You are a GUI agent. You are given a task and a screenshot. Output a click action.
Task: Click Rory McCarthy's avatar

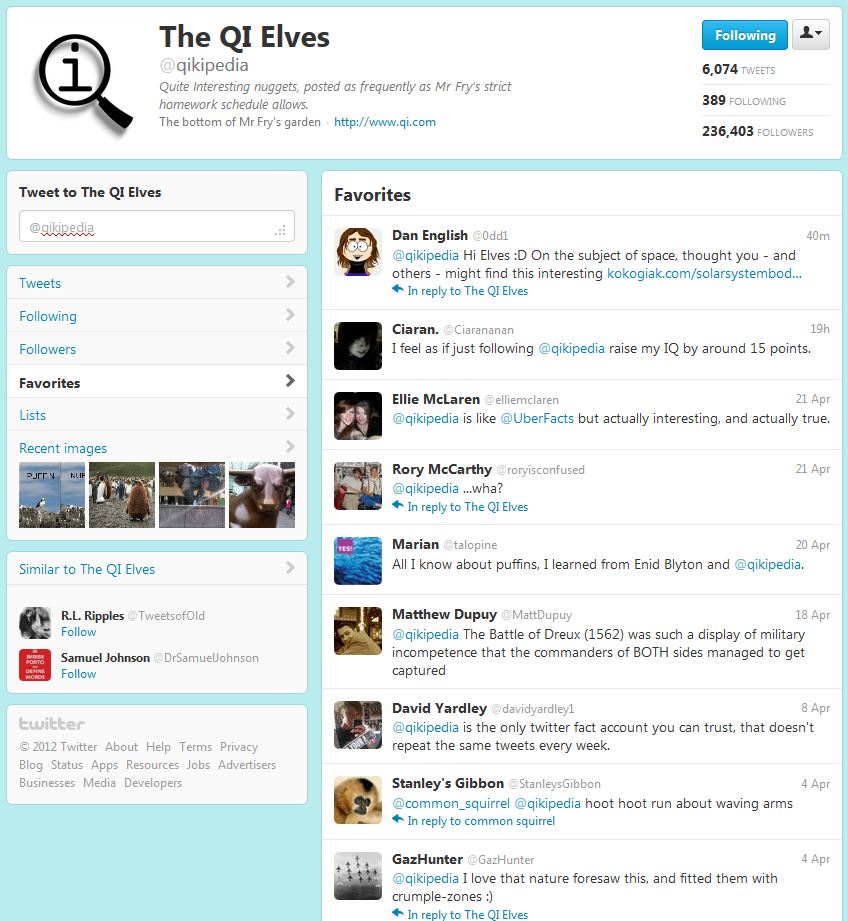(358, 486)
